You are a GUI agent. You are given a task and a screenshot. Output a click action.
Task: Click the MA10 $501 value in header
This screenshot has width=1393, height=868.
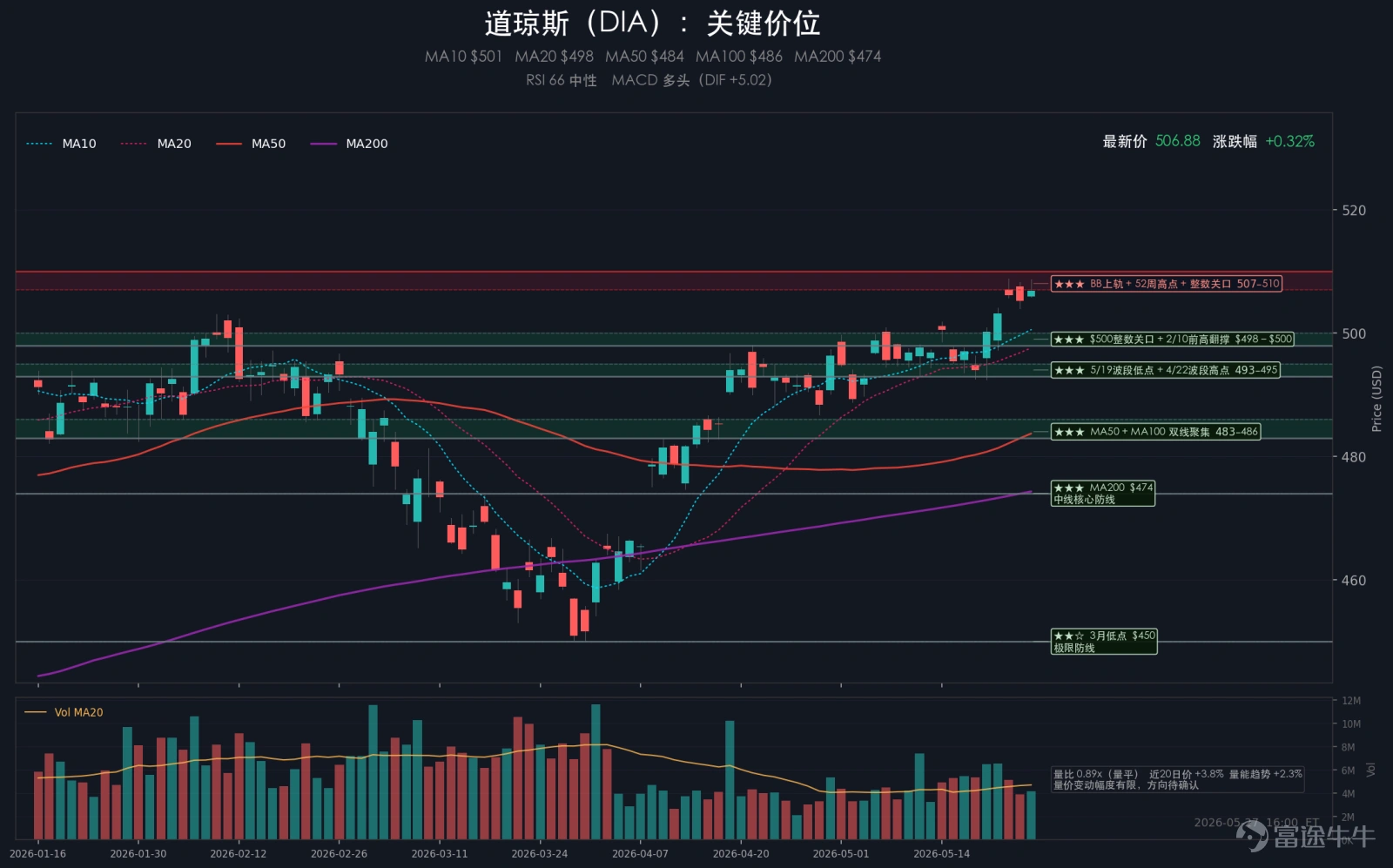463,57
